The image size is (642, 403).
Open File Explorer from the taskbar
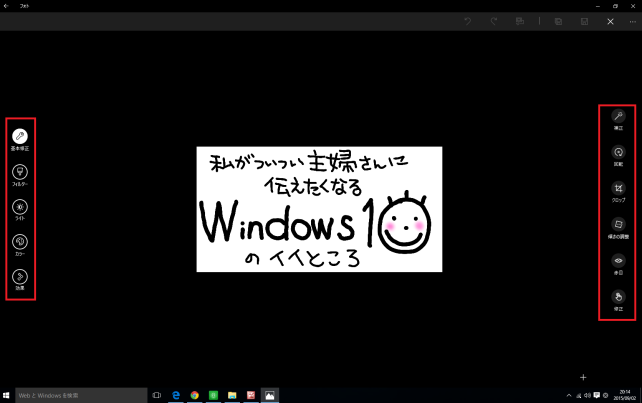232,395
